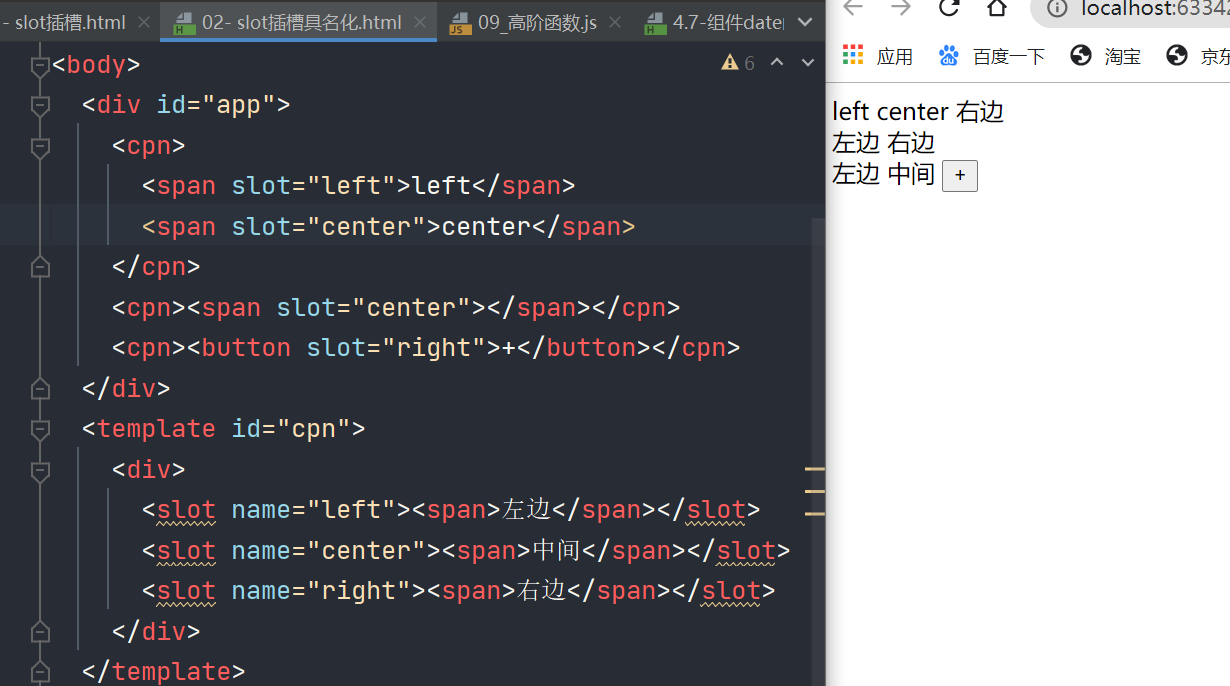This screenshot has width=1230, height=686.
Task: Collapse the div id="app" fold marker
Action: [x=40, y=106]
